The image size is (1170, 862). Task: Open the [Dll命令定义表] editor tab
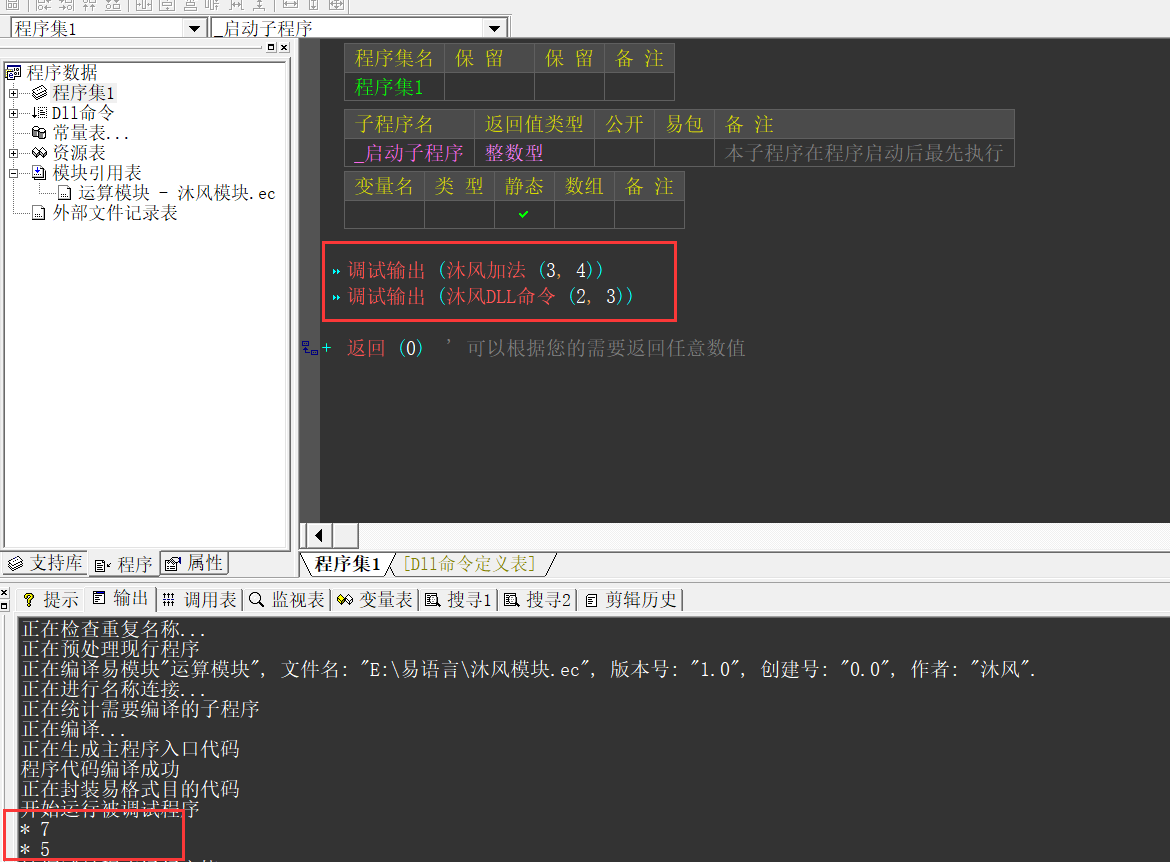click(469, 564)
